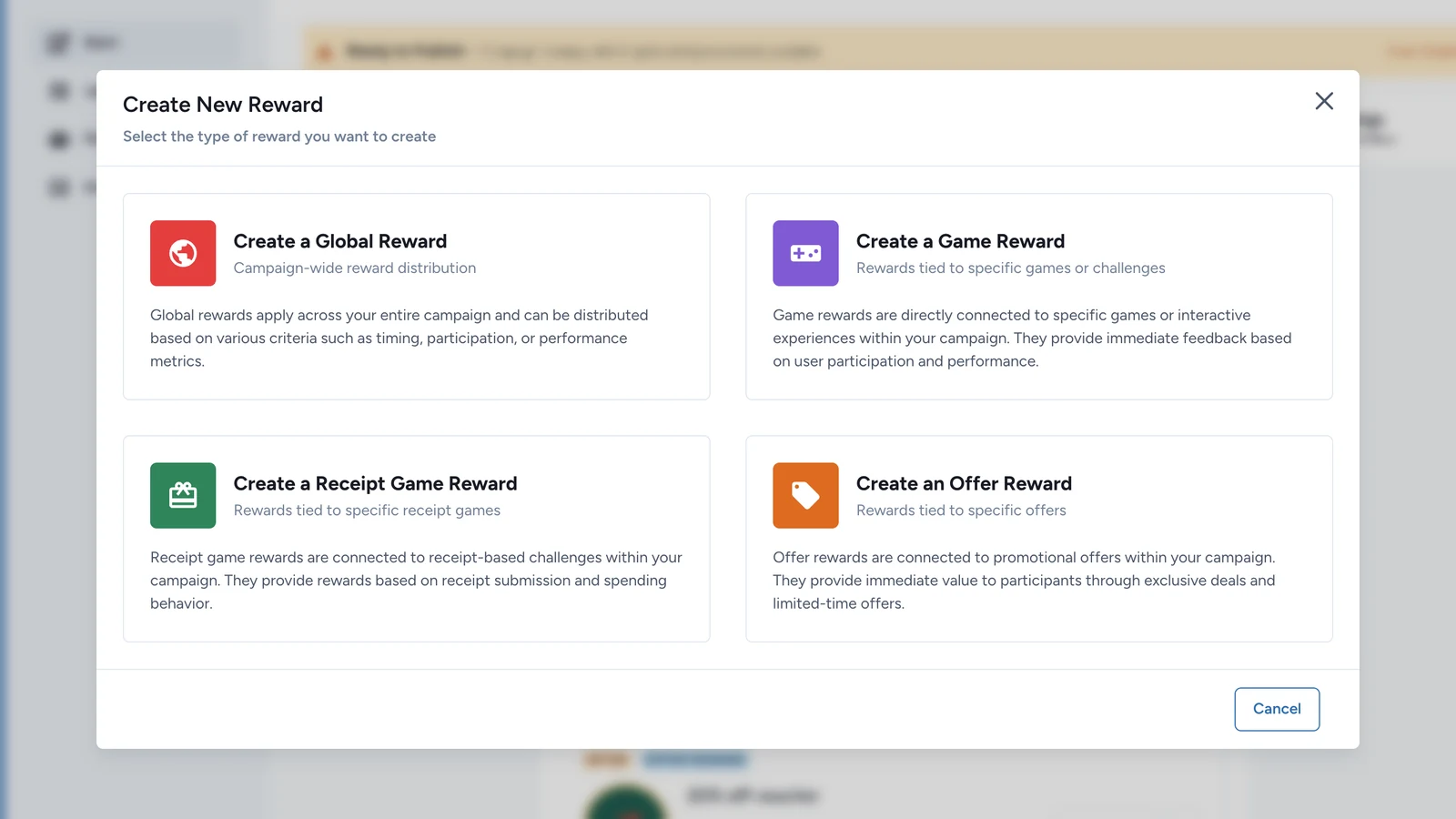Select the "Create a Global Reward" title

click(x=340, y=241)
